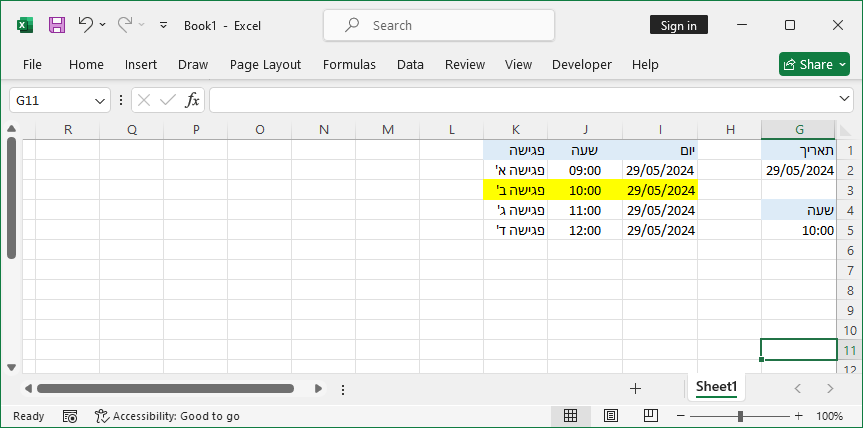This screenshot has width=863, height=428.
Task: Click the Undo arrow icon
Action: [85, 25]
